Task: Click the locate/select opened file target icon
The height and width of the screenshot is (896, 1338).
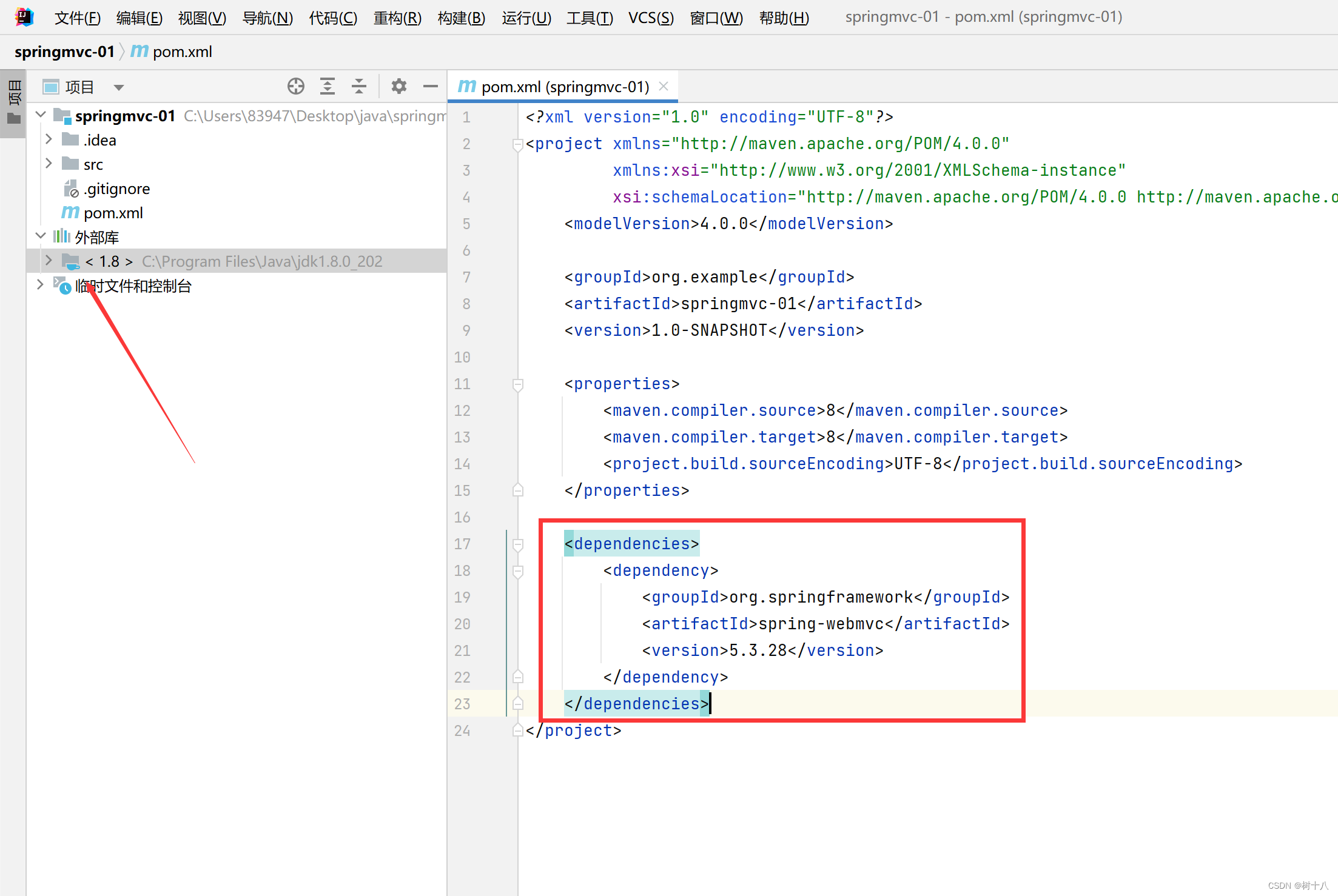Action: [x=296, y=87]
